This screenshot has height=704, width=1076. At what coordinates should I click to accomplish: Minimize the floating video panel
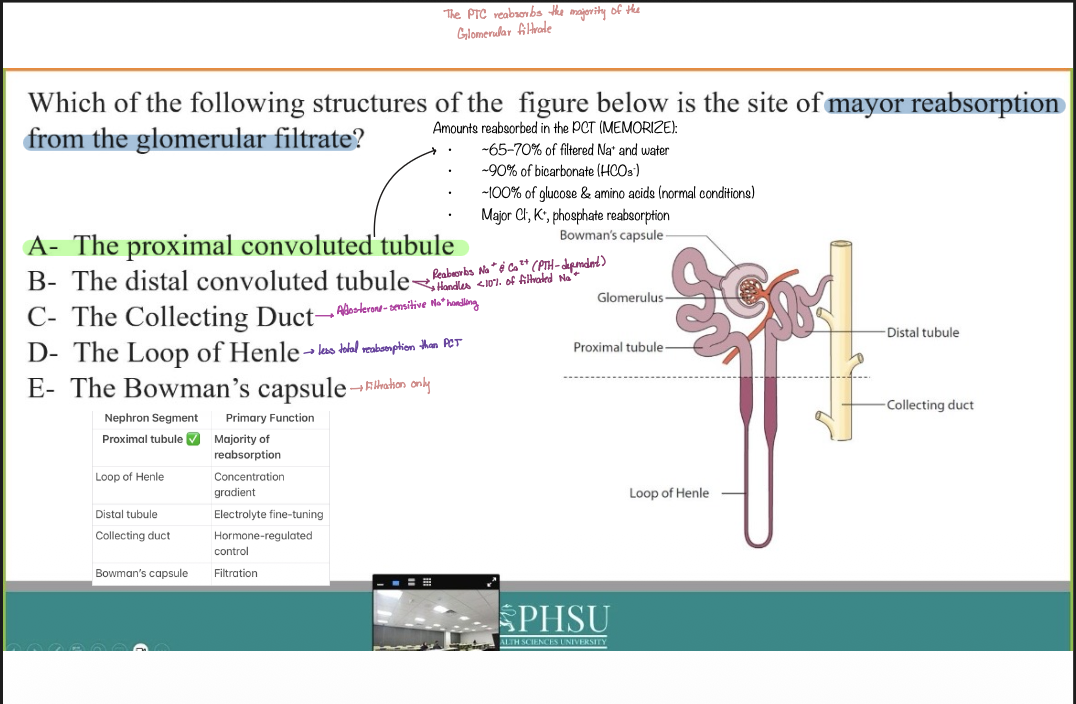click(380, 583)
